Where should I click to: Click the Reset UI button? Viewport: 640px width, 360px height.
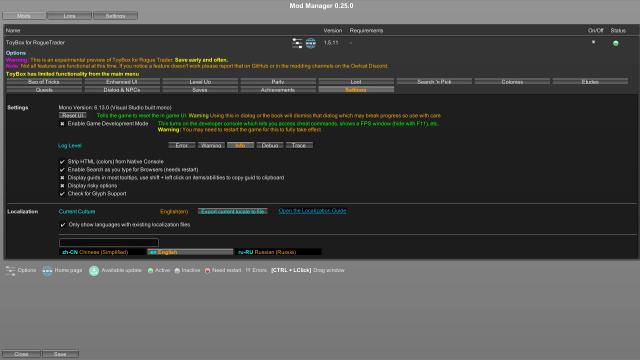click(x=73, y=116)
